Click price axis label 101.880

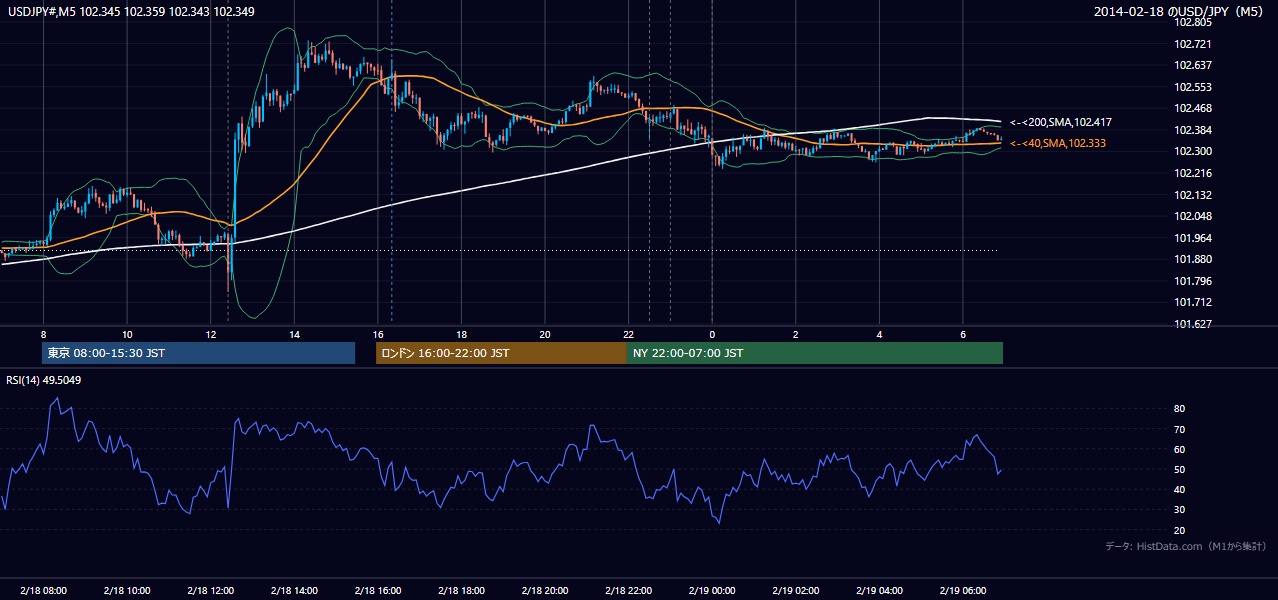tap(1193, 259)
